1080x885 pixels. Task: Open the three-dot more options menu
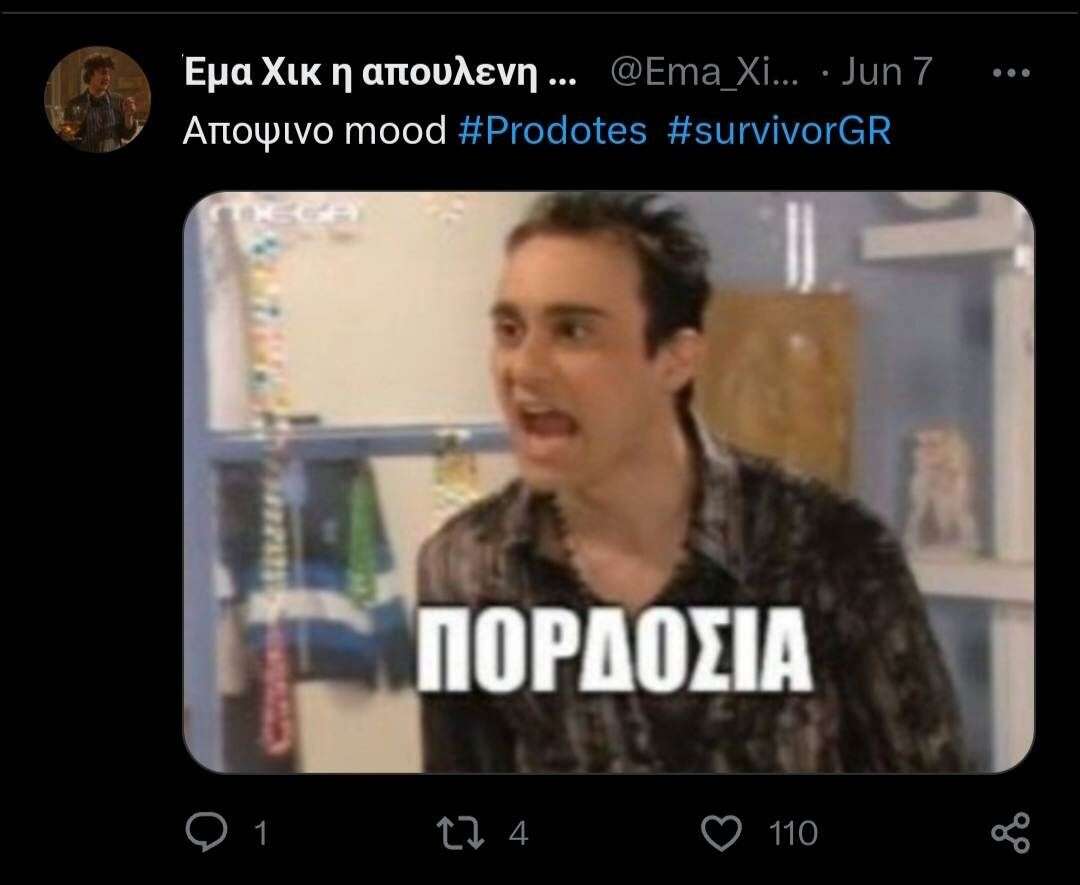point(1011,72)
